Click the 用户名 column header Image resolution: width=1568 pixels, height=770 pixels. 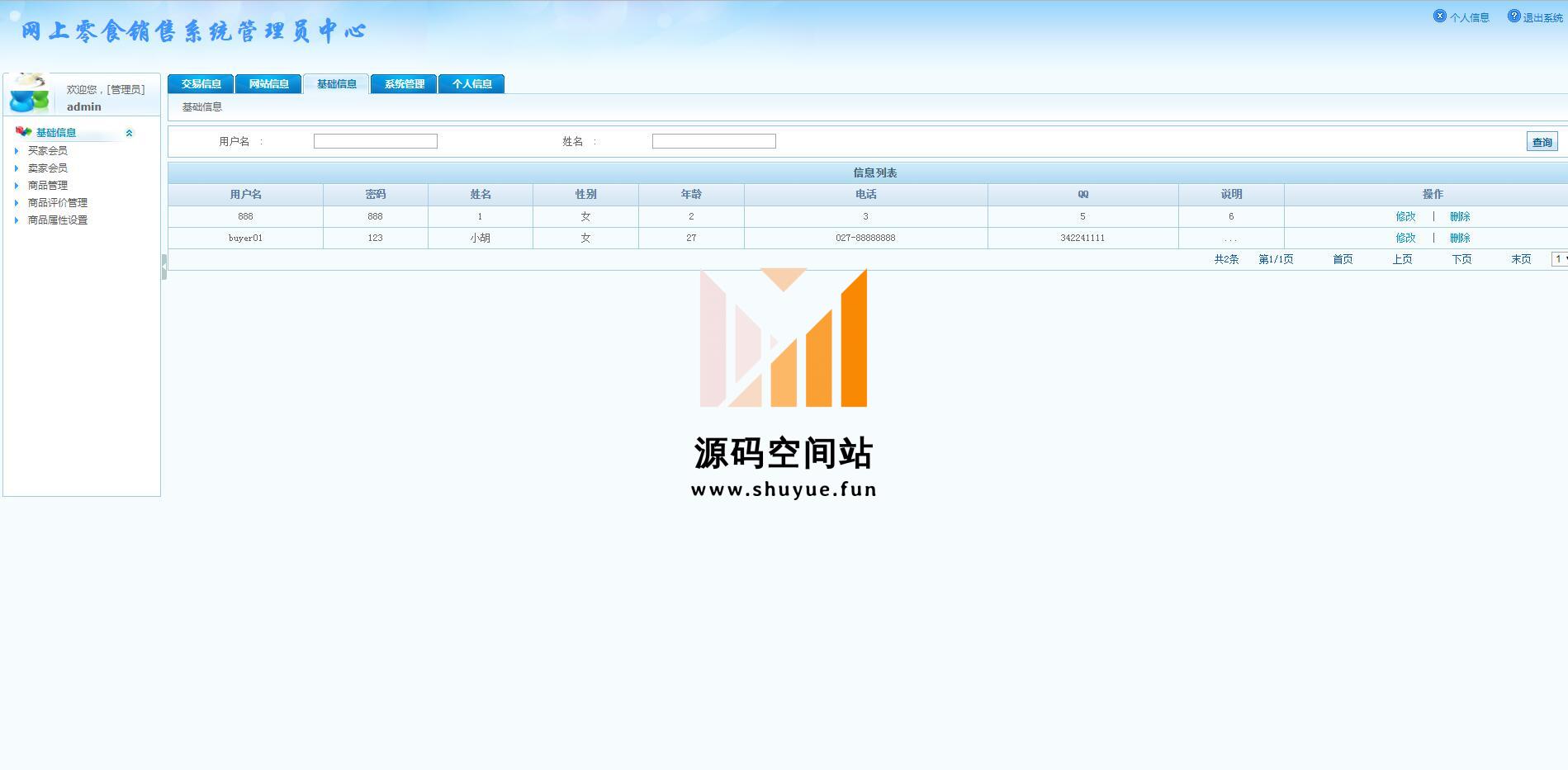tap(245, 195)
